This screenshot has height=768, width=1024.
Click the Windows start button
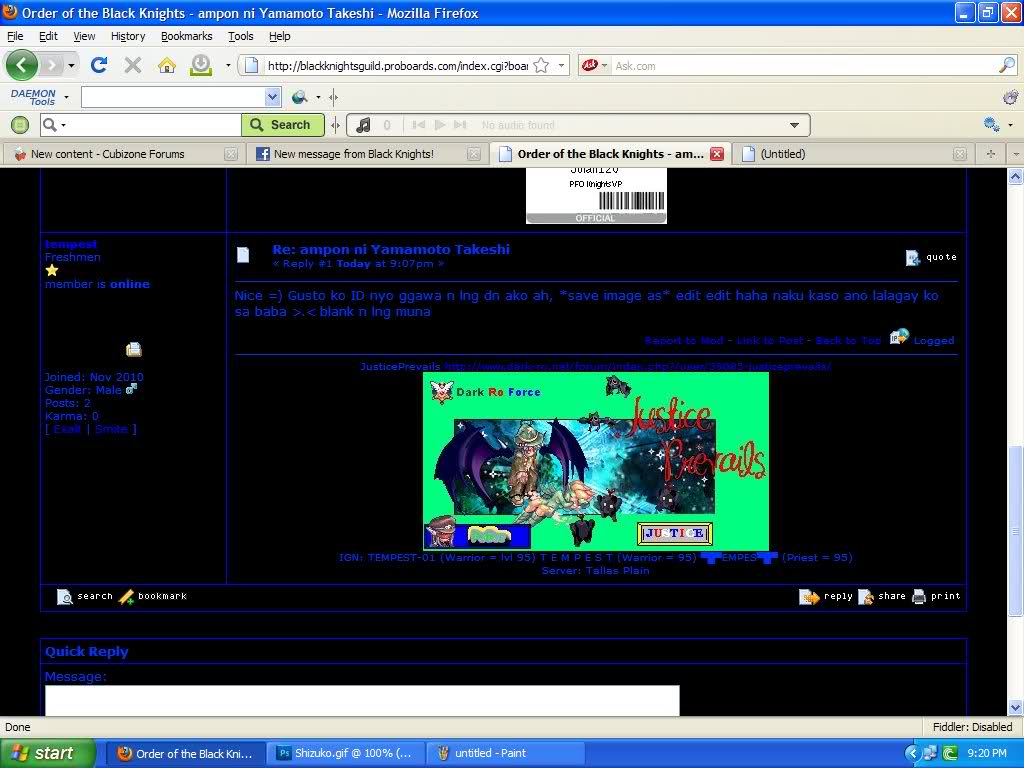48,753
